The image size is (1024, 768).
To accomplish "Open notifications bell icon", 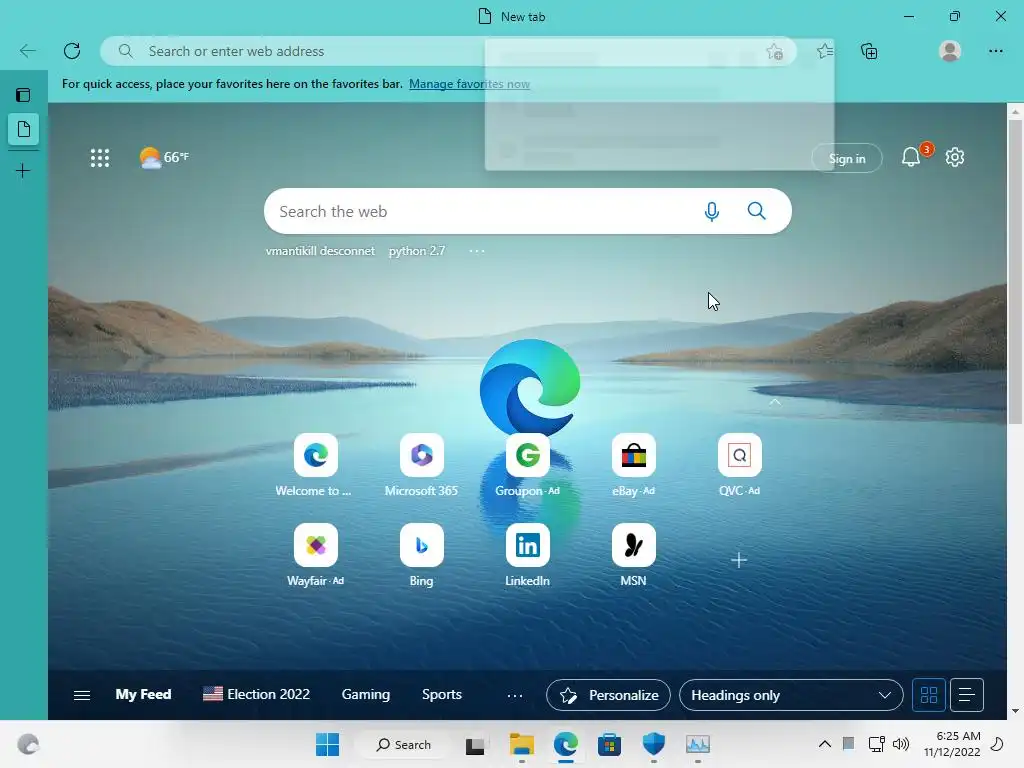I will coord(911,157).
